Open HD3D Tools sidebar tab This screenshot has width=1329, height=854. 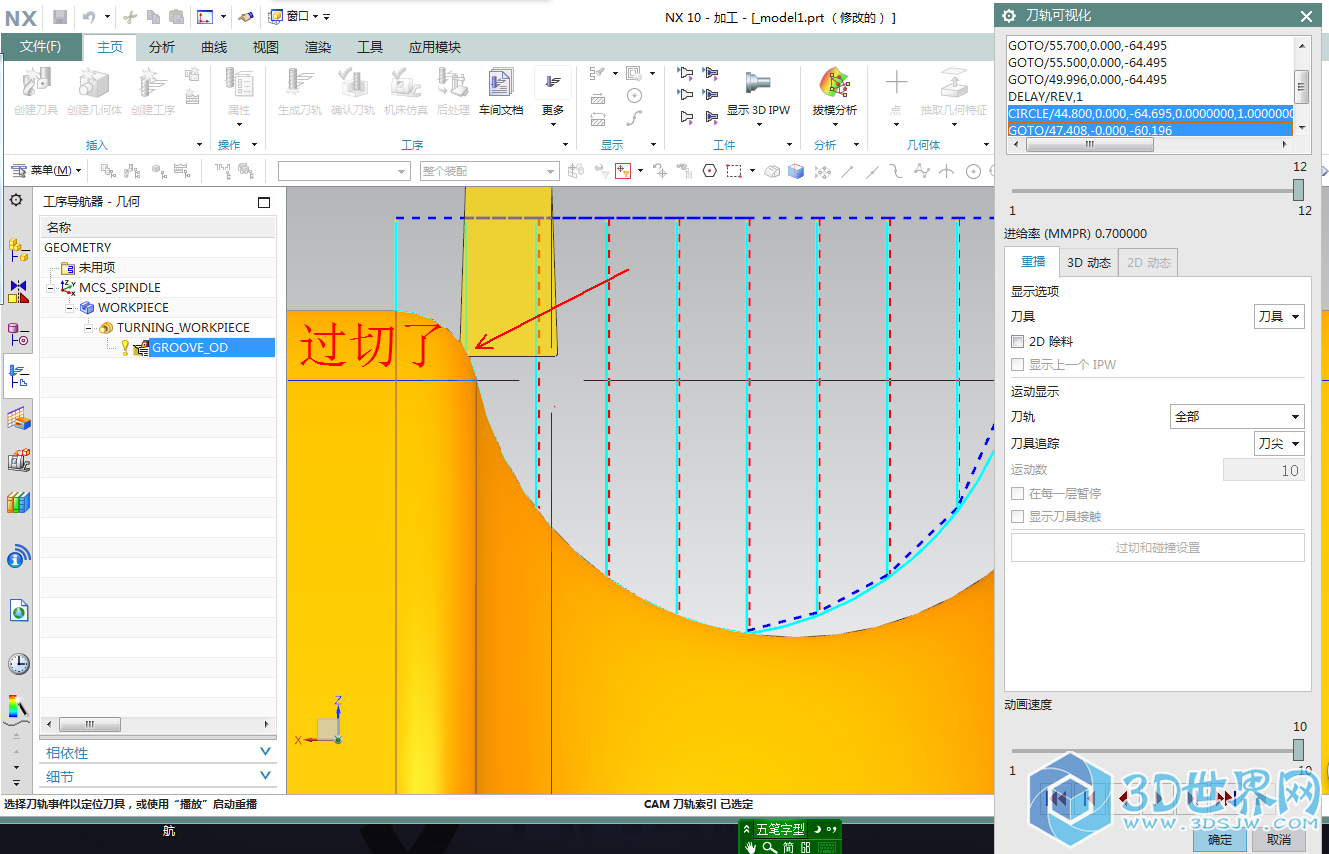18,556
